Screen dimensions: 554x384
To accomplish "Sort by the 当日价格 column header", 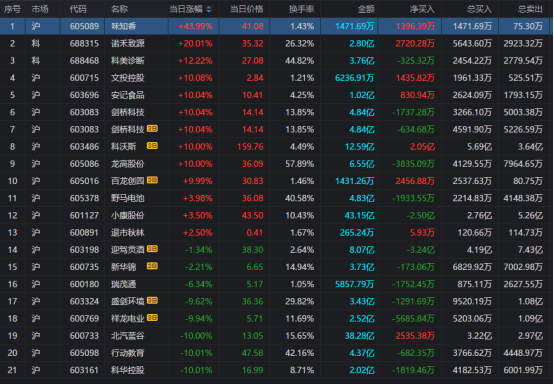I will [x=247, y=9].
